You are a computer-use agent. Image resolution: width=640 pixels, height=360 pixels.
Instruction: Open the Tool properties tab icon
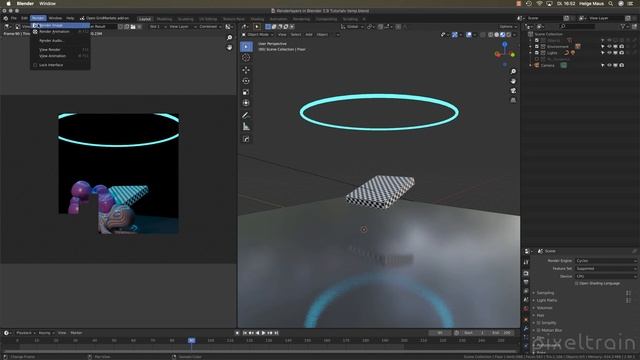click(x=526, y=262)
